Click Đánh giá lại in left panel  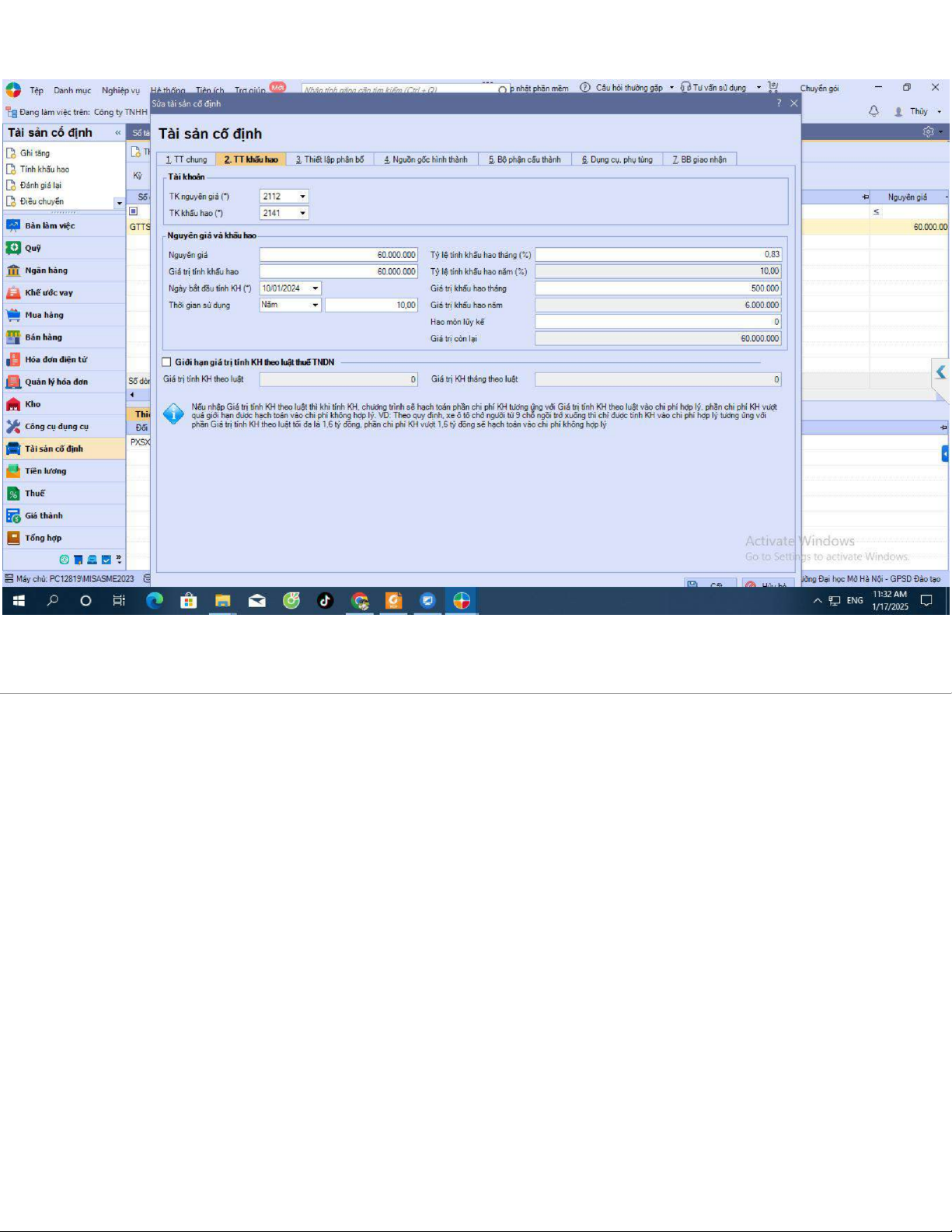coord(40,185)
